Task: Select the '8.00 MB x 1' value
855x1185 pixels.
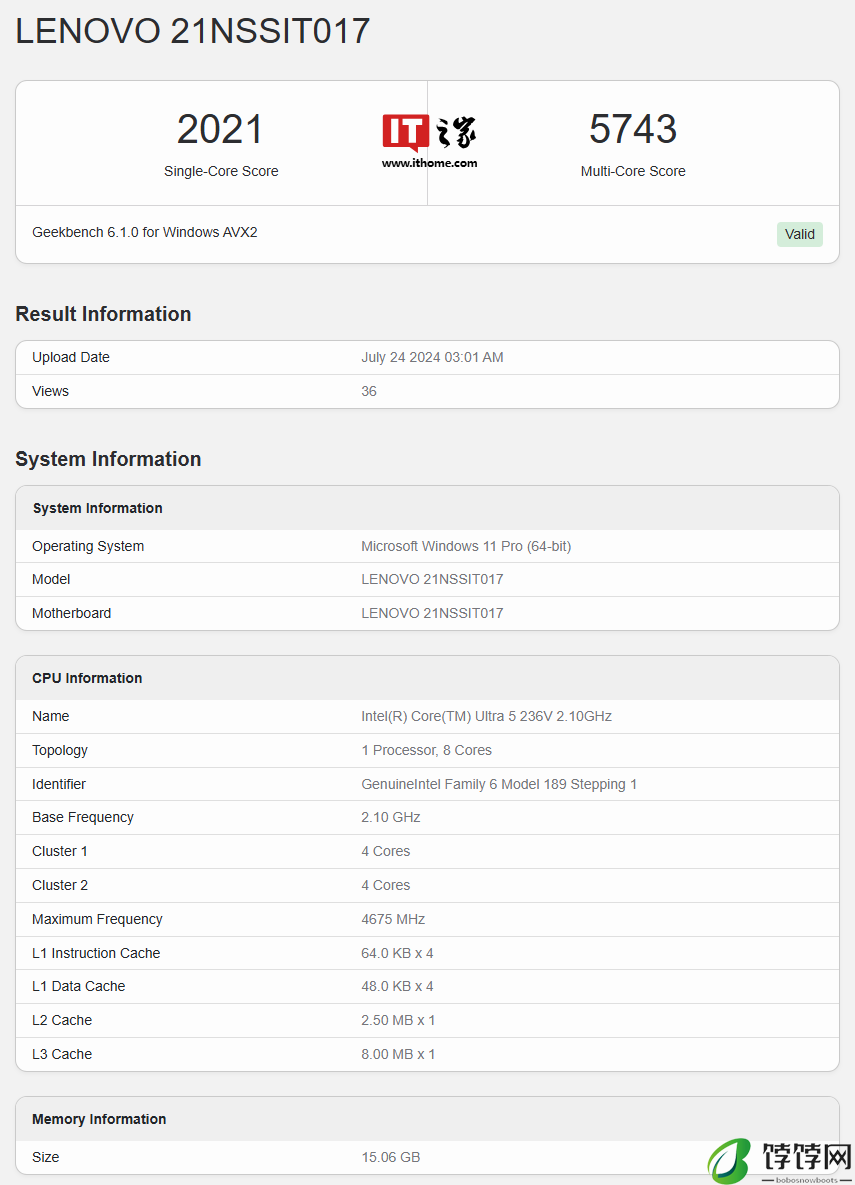Action: tap(398, 1055)
